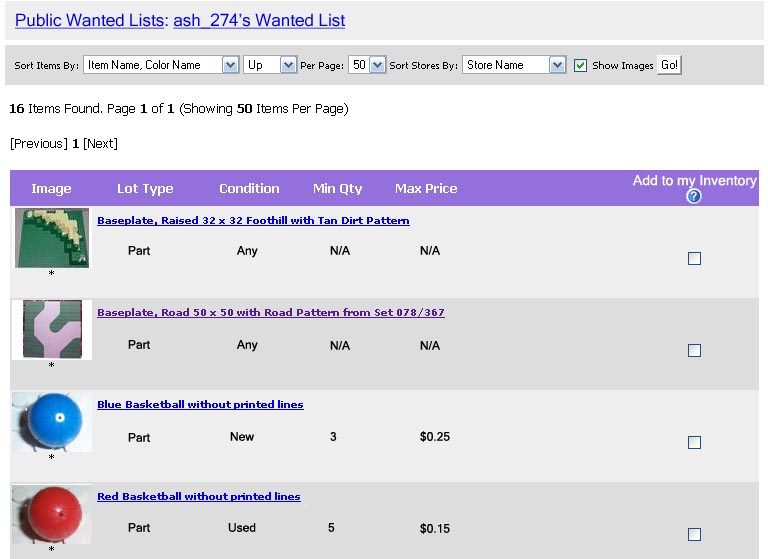Open the Public Wanted Lists link
Screen dimensions: 768x559
[90, 20]
